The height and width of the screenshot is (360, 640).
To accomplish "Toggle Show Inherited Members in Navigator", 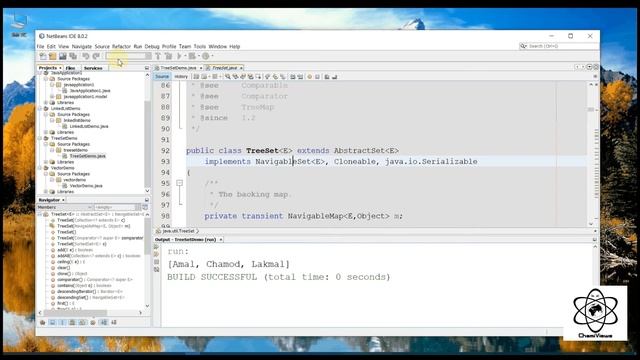I will click(x=42, y=322).
